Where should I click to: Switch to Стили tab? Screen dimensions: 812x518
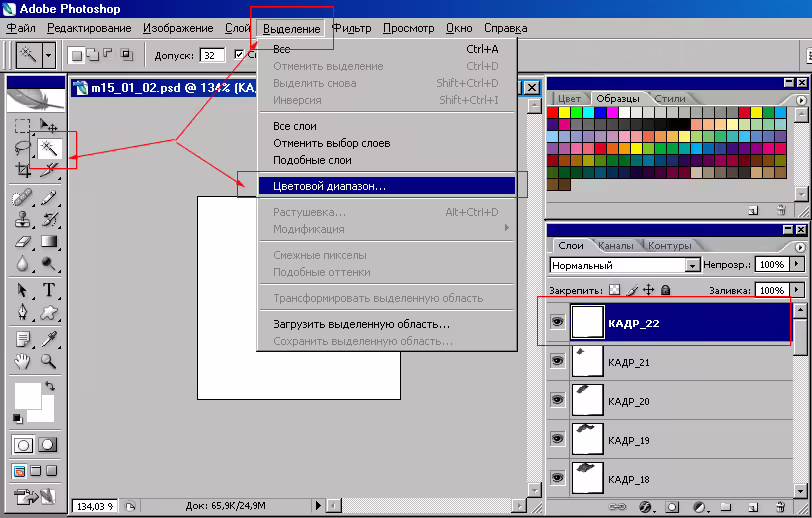coord(670,98)
